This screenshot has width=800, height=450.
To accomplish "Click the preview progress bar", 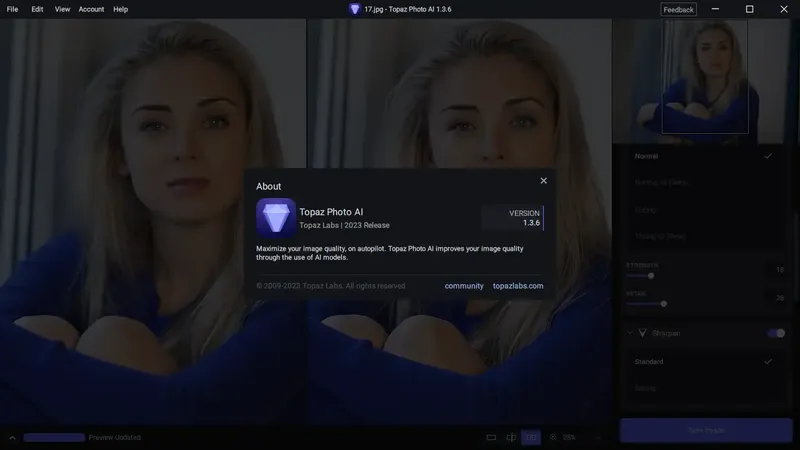I will [x=54, y=438].
